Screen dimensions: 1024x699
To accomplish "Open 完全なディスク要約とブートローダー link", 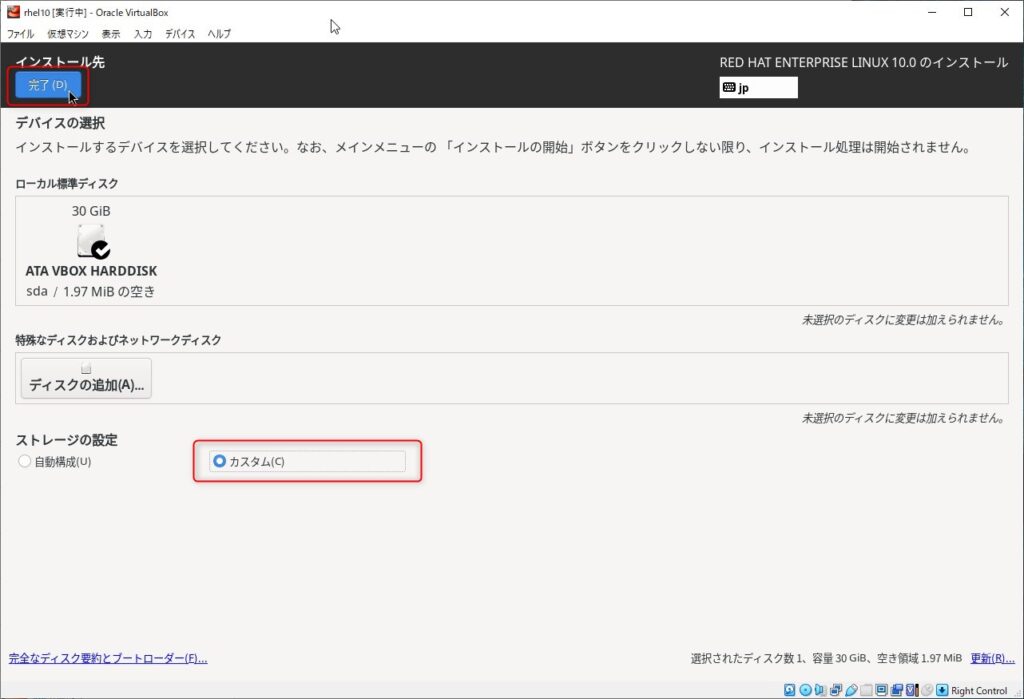I will point(108,658).
